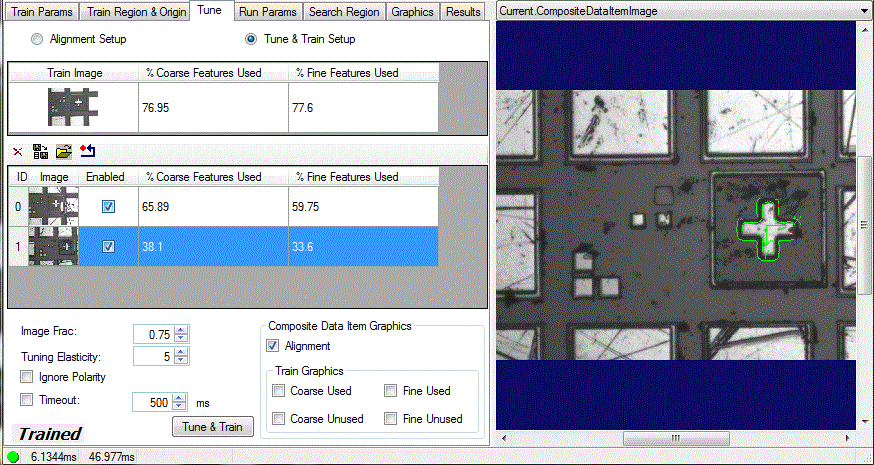This screenshot has height=465, width=874.
Task: Switch to Train Region & Origin tab
Action: (137, 12)
